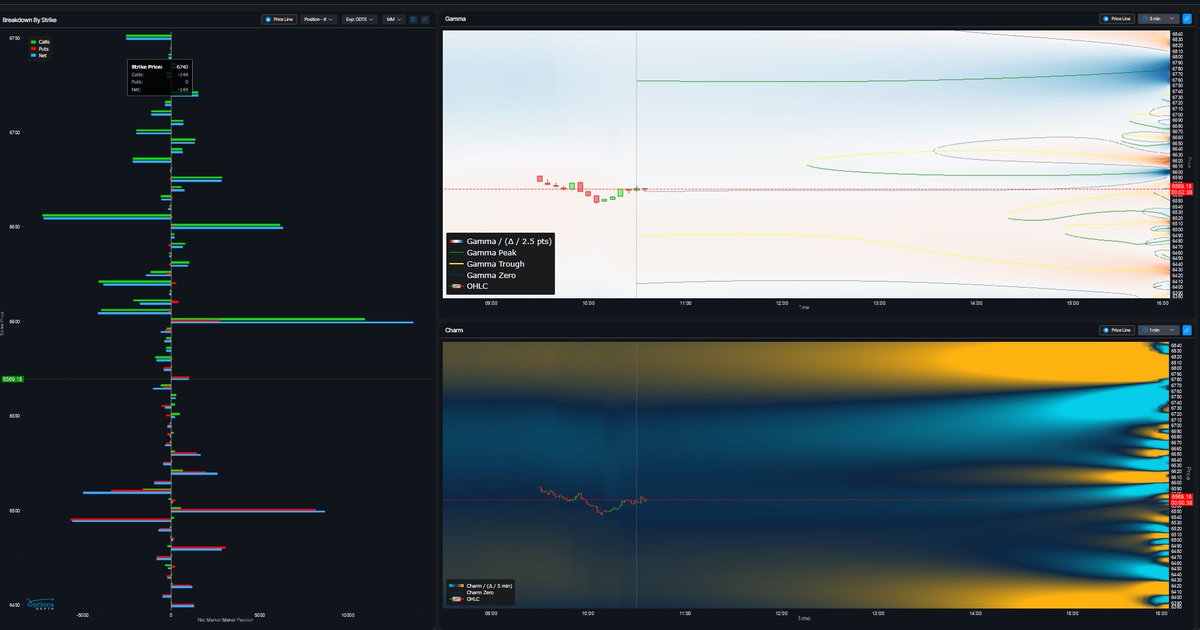The height and width of the screenshot is (630, 1200).
Task: Click the 6500 strike axis label
Action: (x=15, y=511)
